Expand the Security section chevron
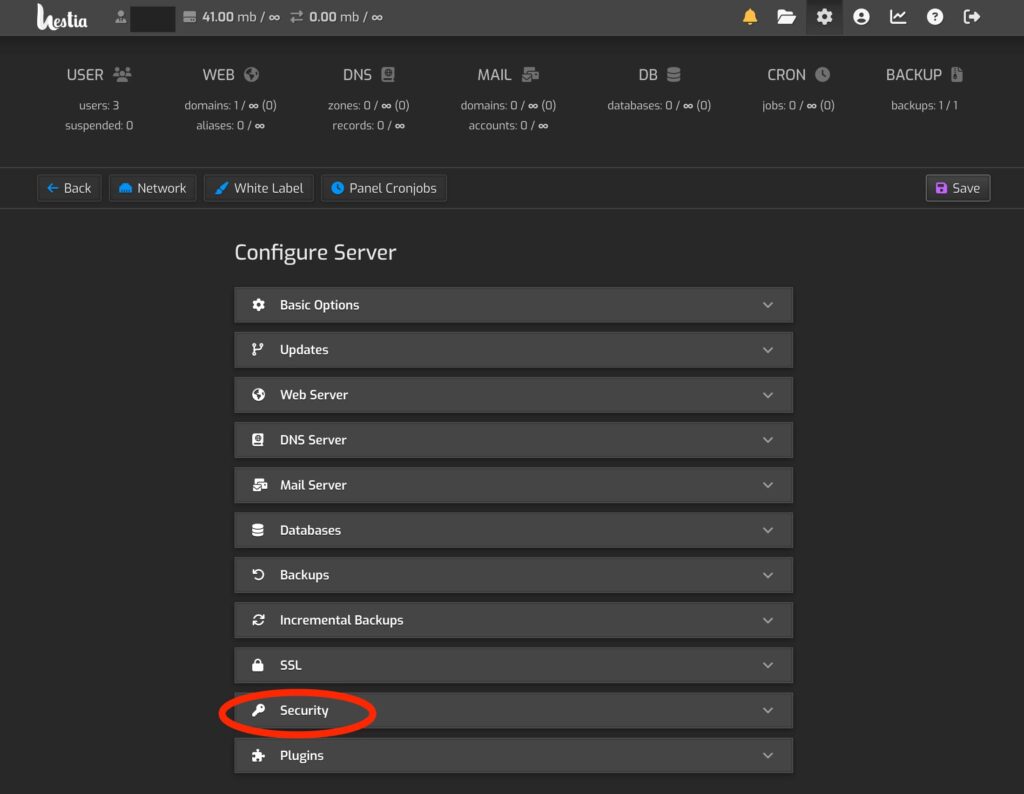This screenshot has width=1024, height=794. 768,710
